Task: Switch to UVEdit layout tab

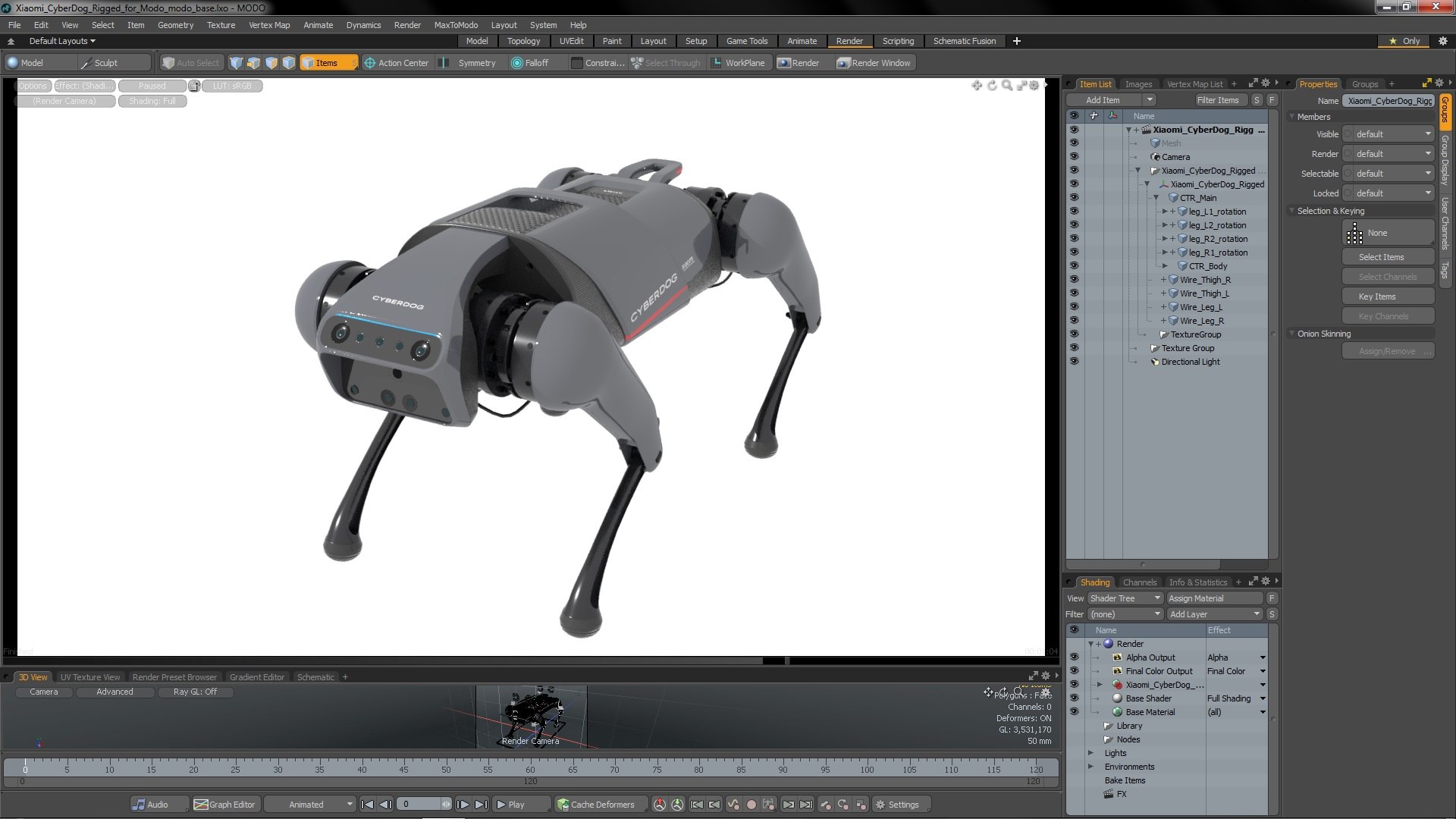Action: click(571, 41)
